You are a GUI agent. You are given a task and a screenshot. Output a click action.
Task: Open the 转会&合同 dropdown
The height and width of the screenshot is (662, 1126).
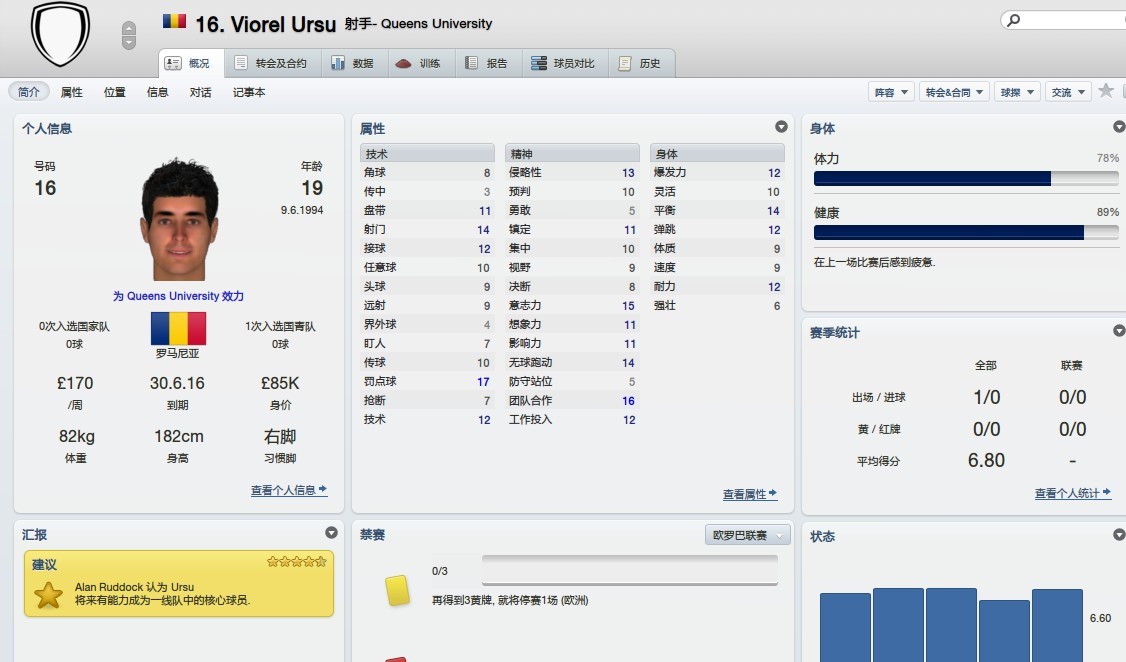click(x=954, y=92)
